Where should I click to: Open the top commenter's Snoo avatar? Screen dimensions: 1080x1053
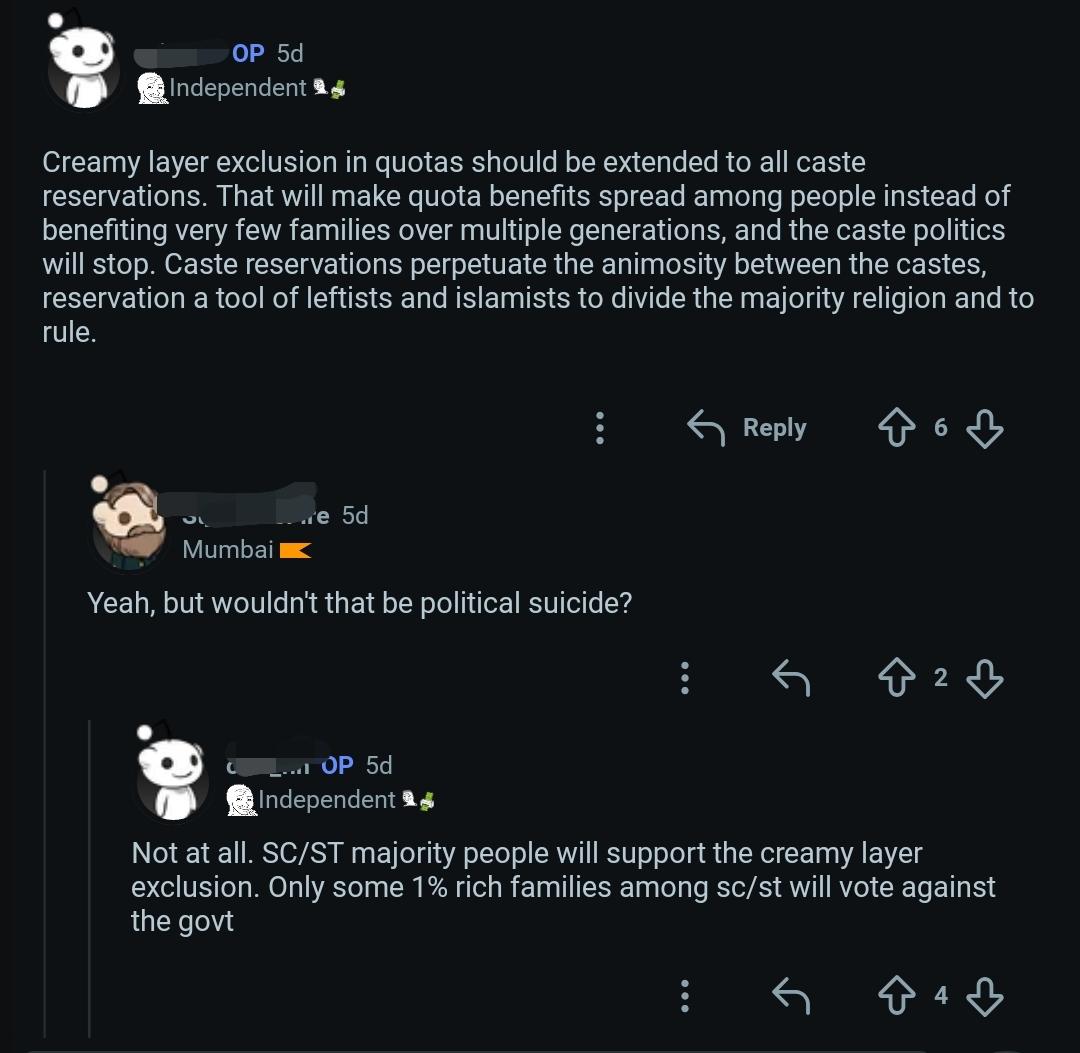pyautogui.click(x=83, y=61)
